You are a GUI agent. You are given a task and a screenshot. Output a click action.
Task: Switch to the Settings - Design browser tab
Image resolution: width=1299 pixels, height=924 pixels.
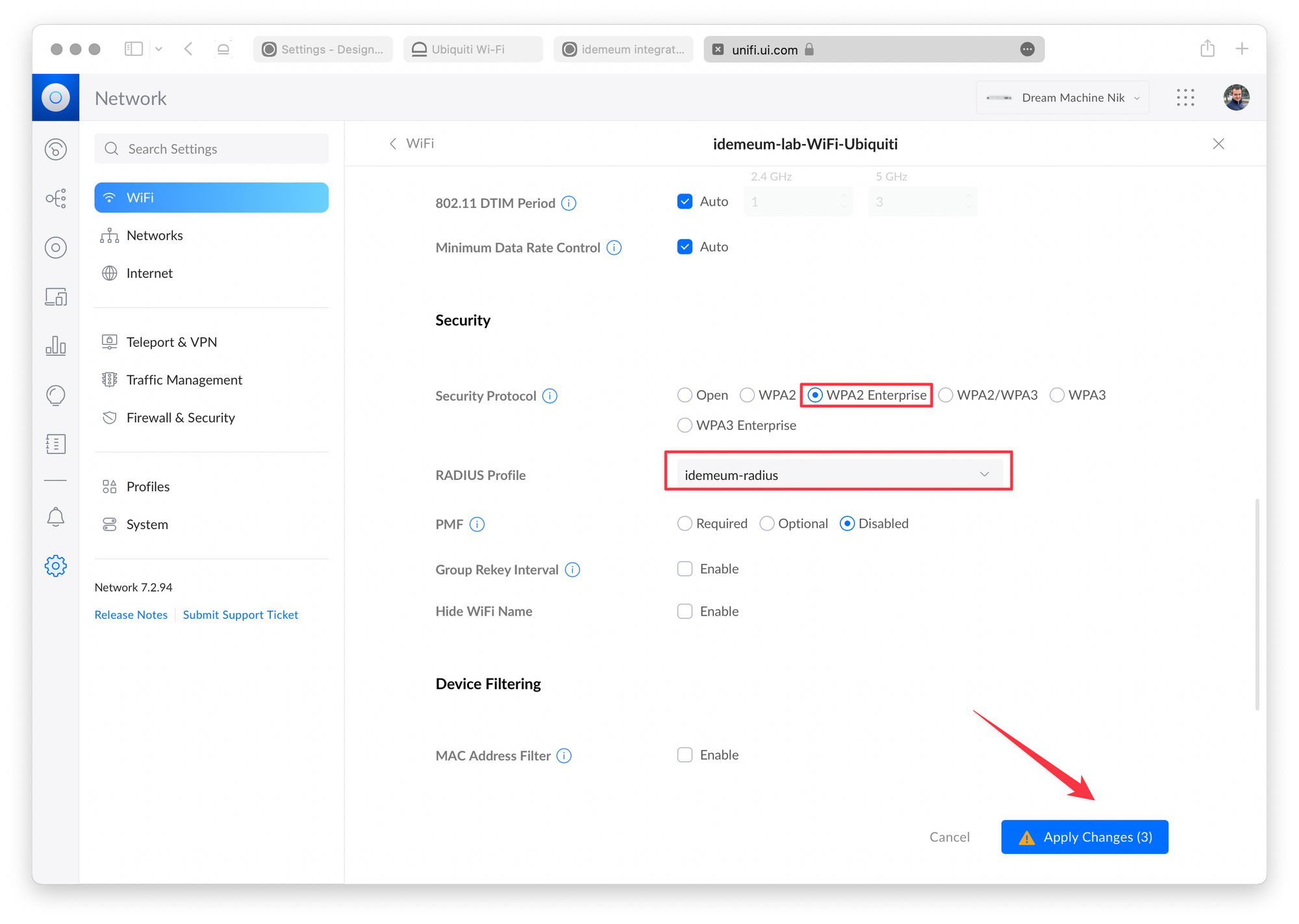323,49
